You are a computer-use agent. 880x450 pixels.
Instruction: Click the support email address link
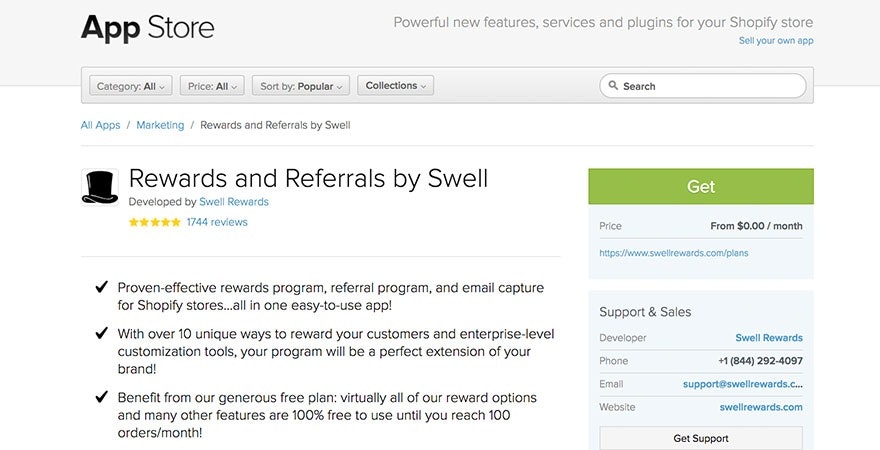point(742,384)
